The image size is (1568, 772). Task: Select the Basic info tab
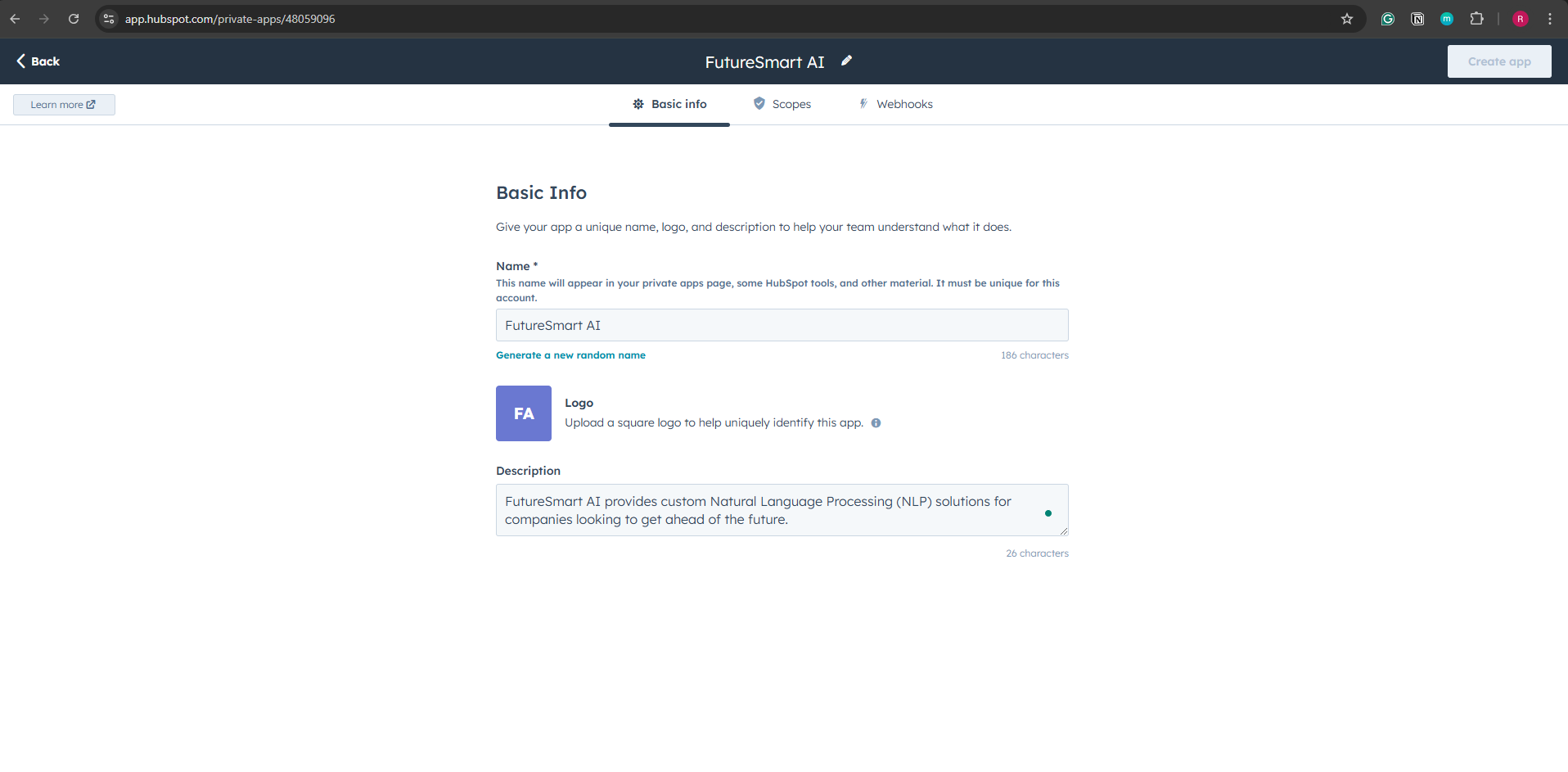tap(669, 104)
